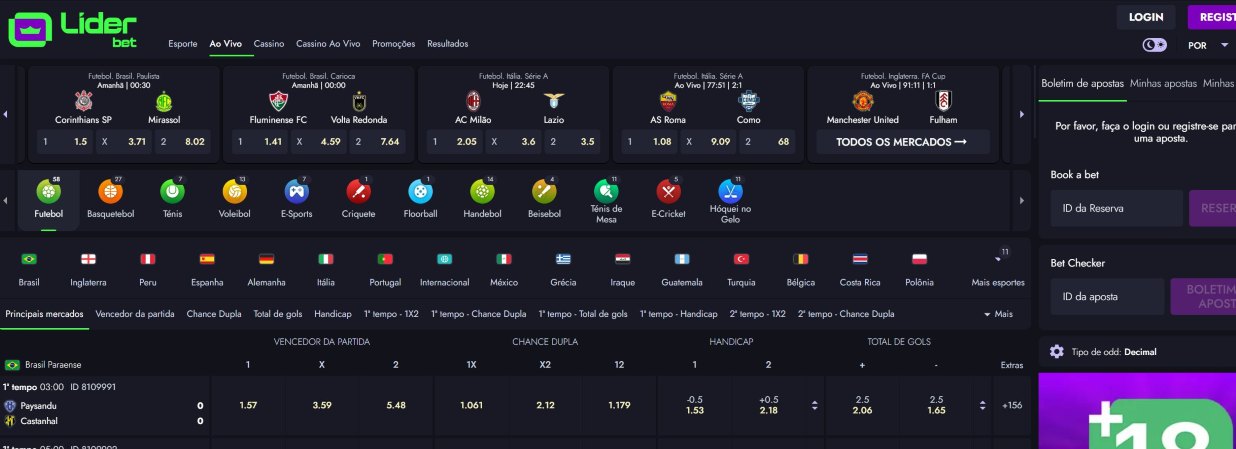1236x449 pixels.
Task: Show previous featured matches with left arrow
Action: [6, 114]
